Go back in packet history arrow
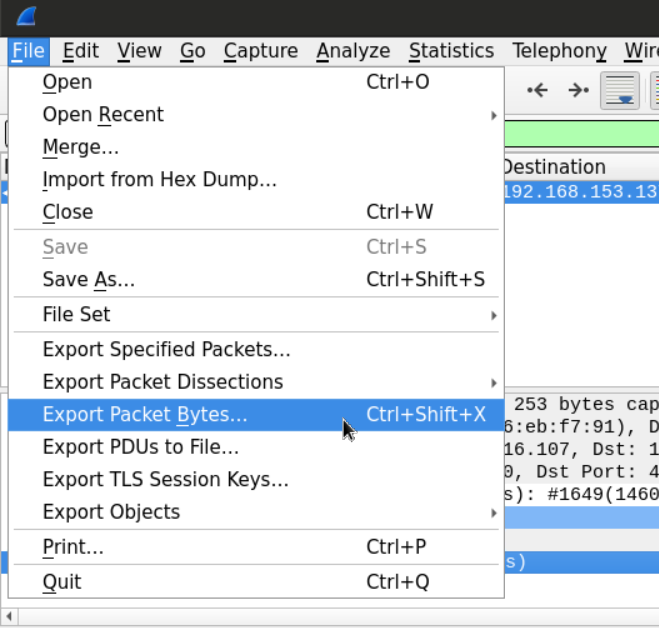Viewport: 659px width, 628px height. [538, 90]
